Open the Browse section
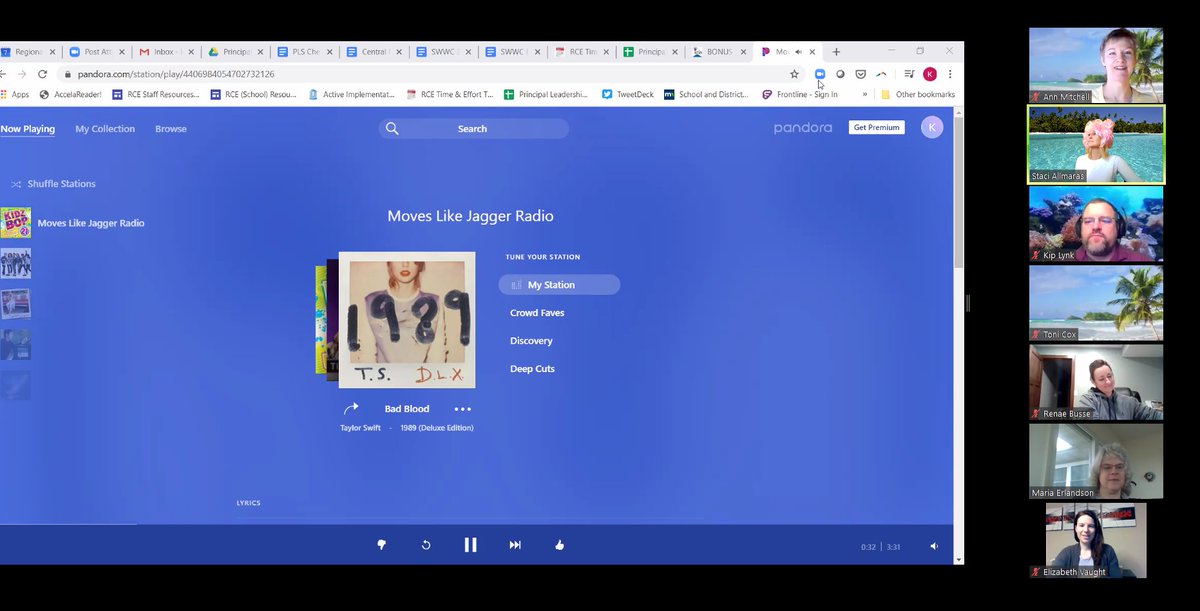The height and width of the screenshot is (611, 1200). (x=170, y=128)
